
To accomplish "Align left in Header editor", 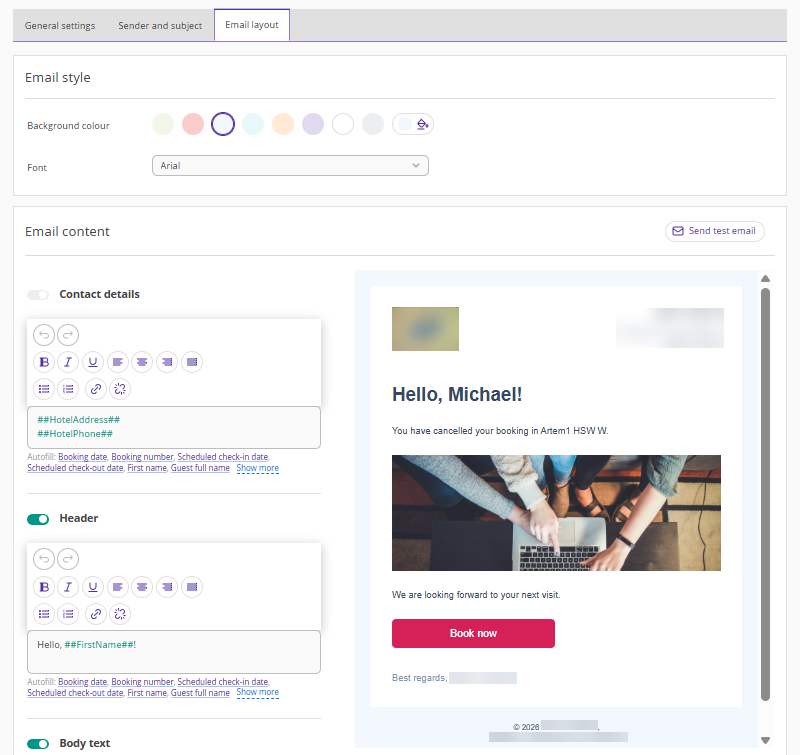I will pyautogui.click(x=117, y=587).
